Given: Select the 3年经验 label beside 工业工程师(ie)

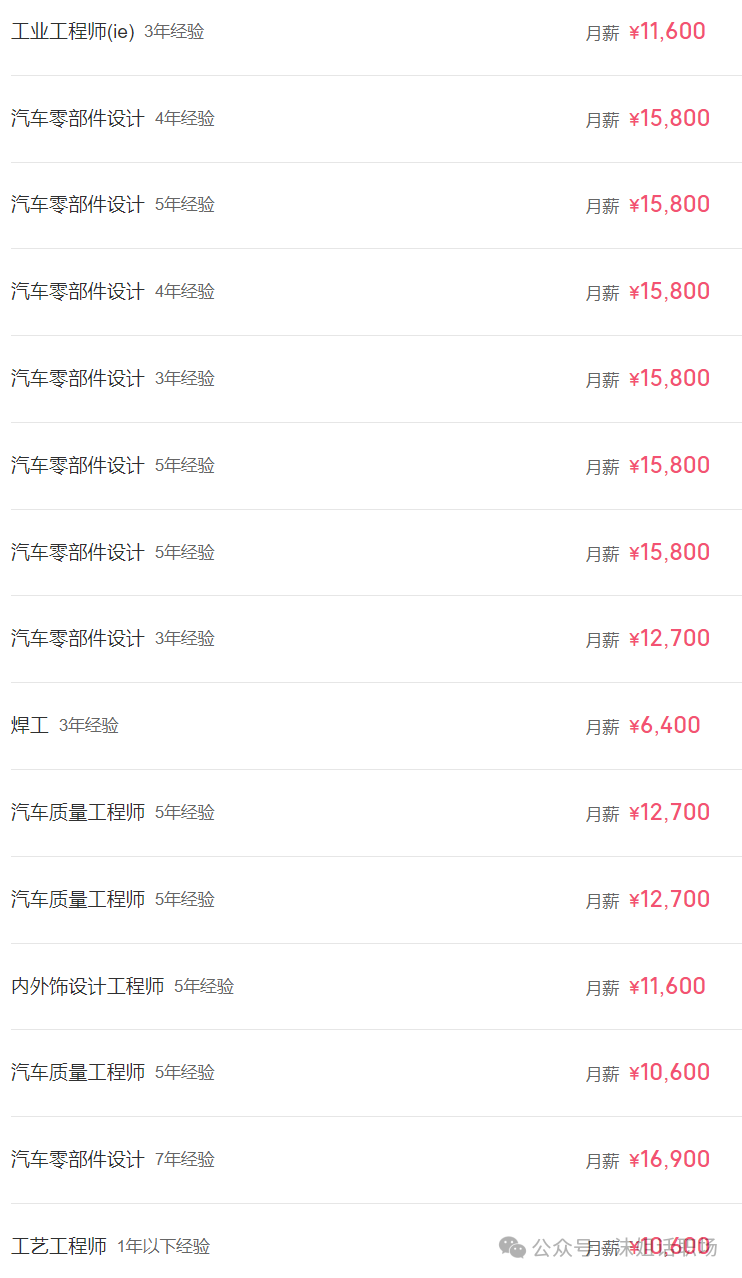Looking at the screenshot, I should pos(174,32).
